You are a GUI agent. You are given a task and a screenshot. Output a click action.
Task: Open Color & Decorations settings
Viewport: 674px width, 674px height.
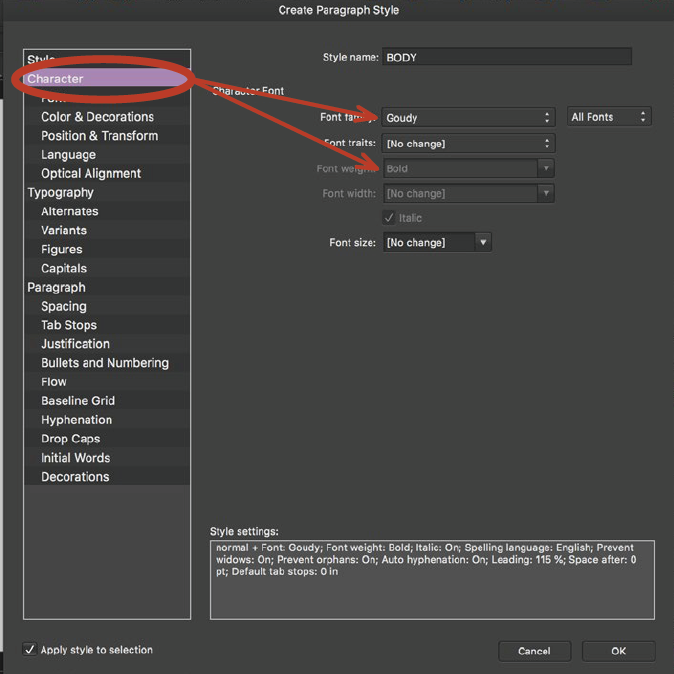pyautogui.click(x=97, y=117)
